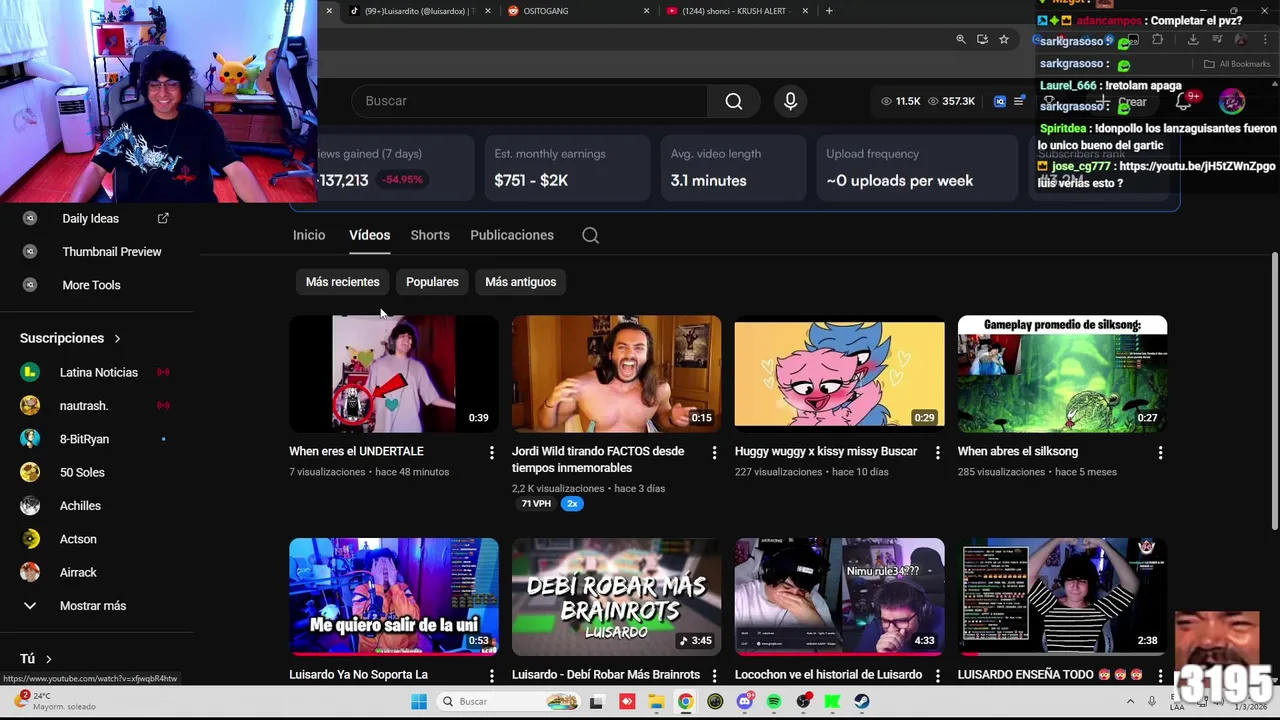Expand the Tú section chevron
Image resolution: width=1280 pixels, height=720 pixels.
[x=48, y=659]
